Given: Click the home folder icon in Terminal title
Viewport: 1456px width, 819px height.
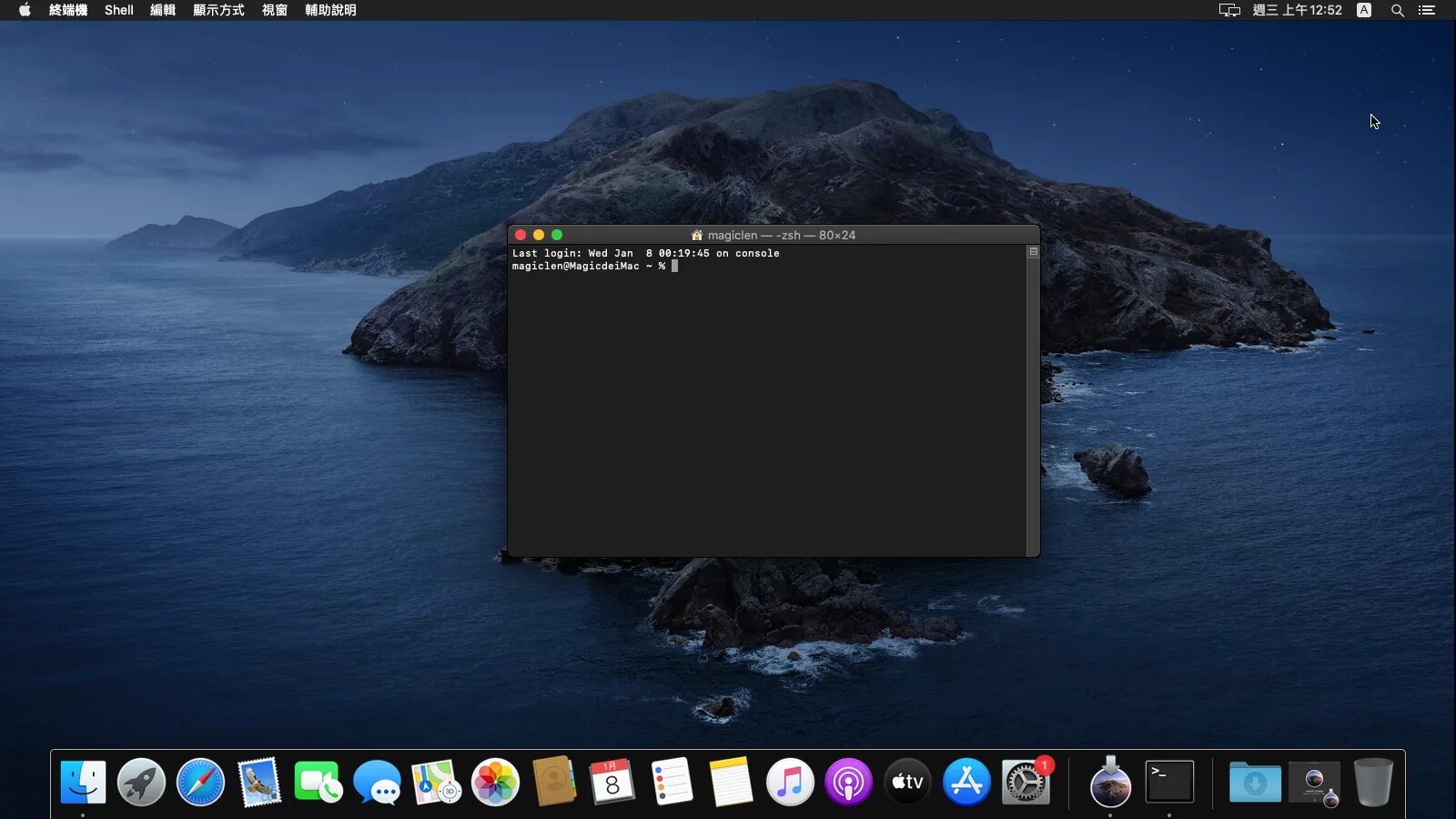Looking at the screenshot, I should pos(697,235).
